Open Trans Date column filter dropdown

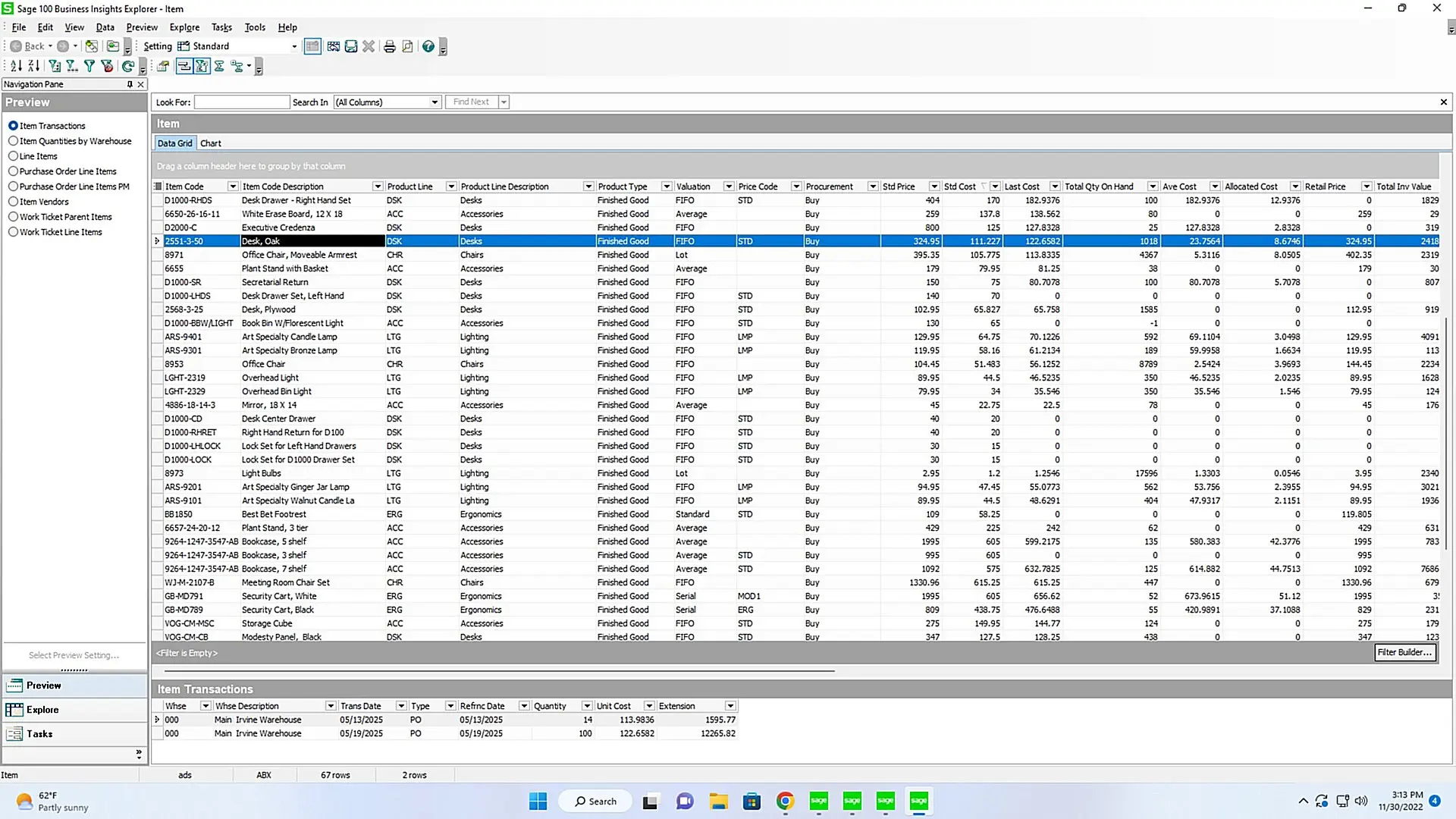tap(401, 706)
